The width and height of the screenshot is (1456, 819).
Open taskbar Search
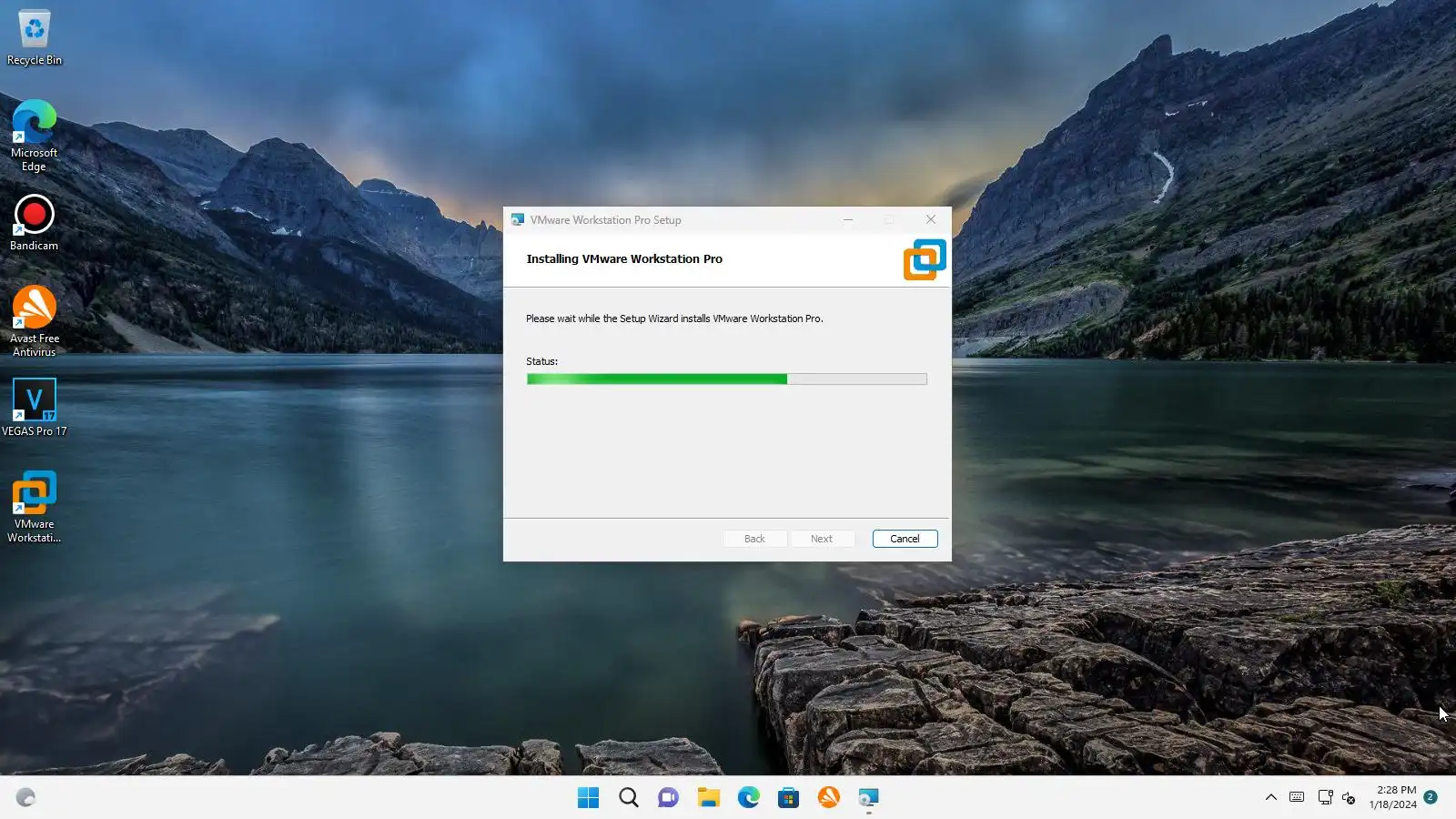coord(629,798)
